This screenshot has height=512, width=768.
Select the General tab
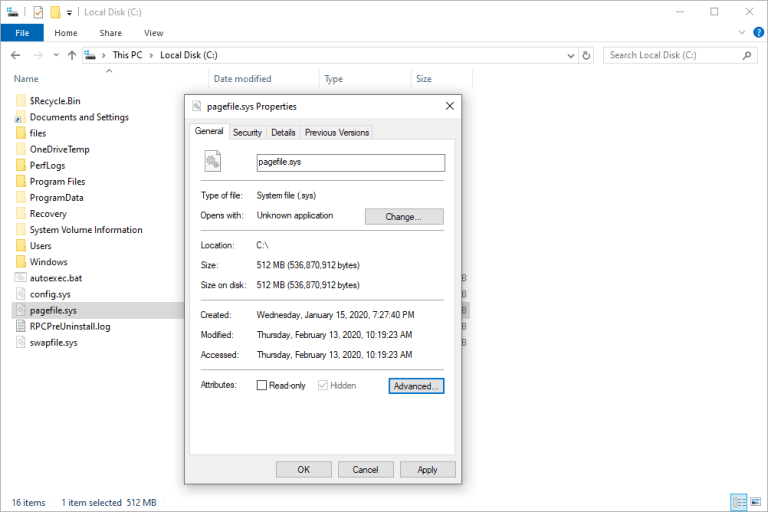[209, 131]
